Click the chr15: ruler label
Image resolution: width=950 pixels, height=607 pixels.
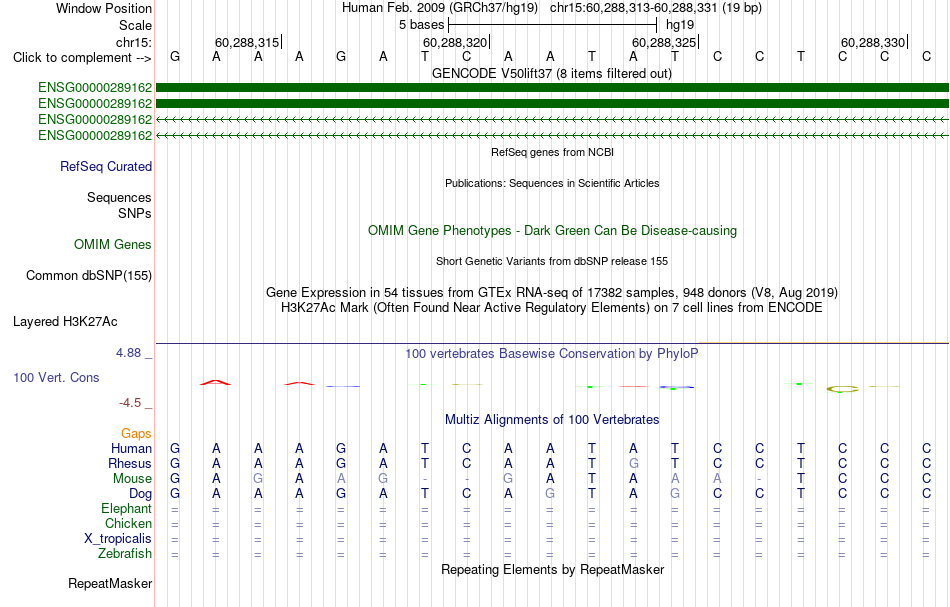(x=134, y=42)
